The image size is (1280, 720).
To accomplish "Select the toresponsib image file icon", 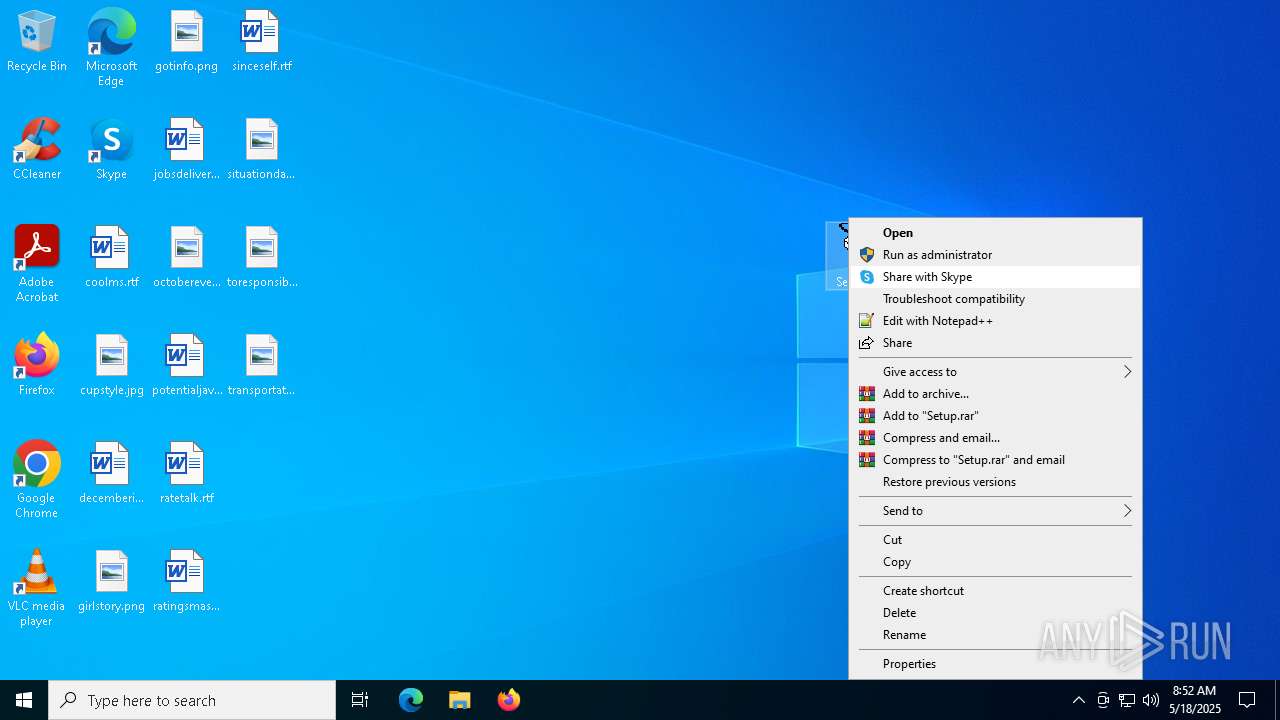I will [x=261, y=258].
